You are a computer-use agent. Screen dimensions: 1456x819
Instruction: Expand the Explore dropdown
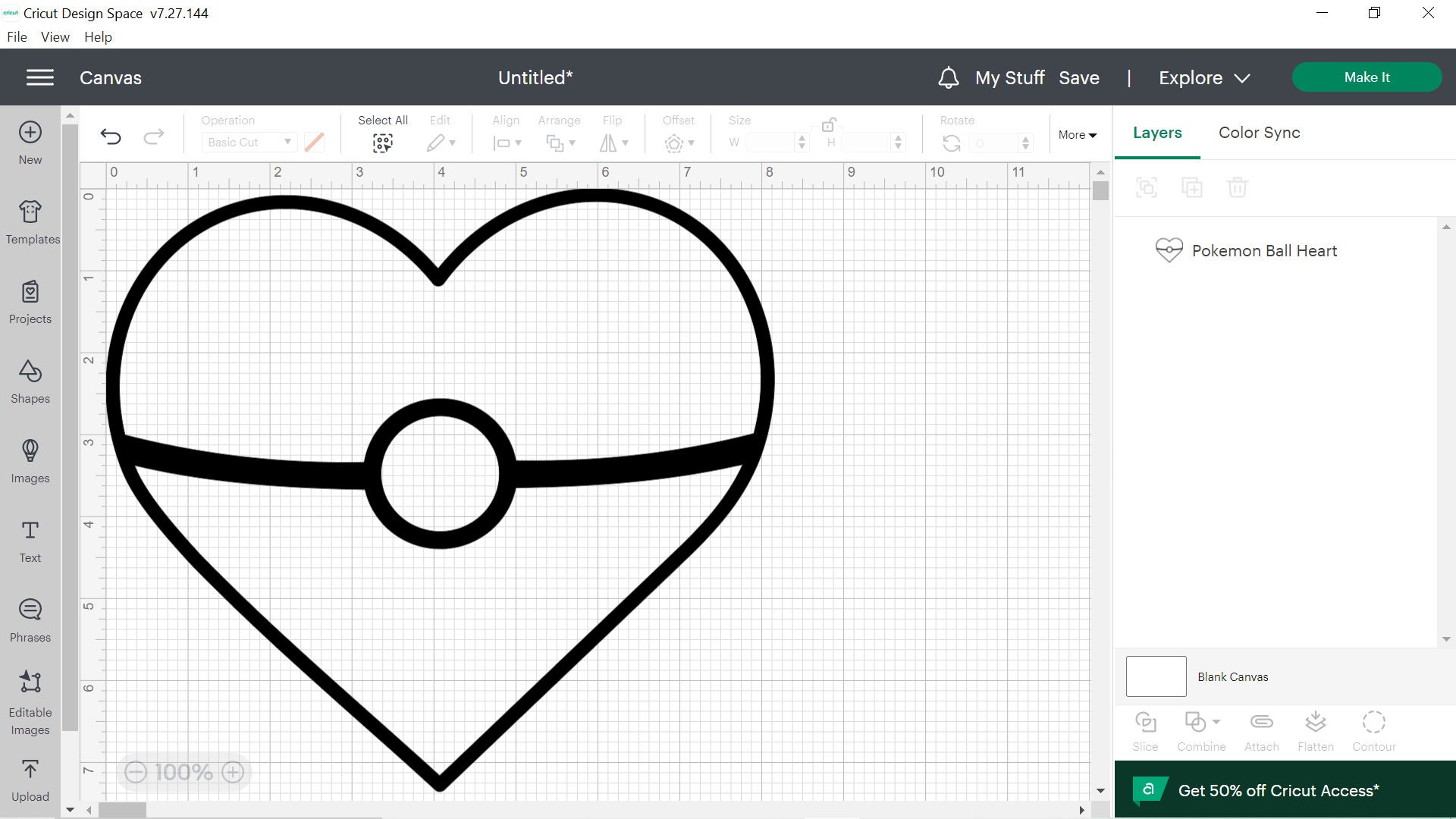pos(1203,77)
